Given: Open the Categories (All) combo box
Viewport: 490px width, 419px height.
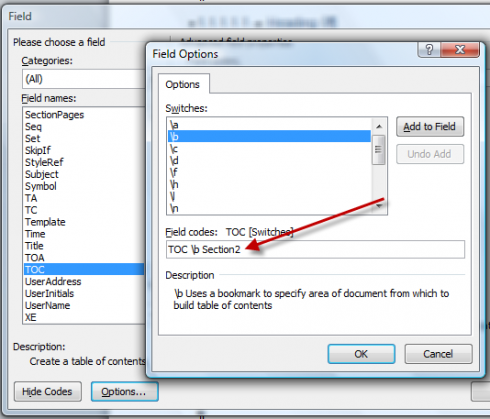Looking at the screenshot, I should coord(84,79).
